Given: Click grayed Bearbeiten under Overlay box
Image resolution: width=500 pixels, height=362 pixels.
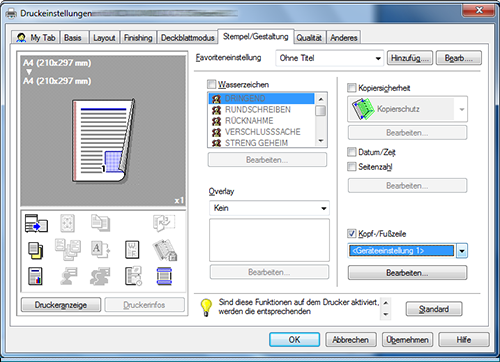Looking at the screenshot, I should [269, 272].
